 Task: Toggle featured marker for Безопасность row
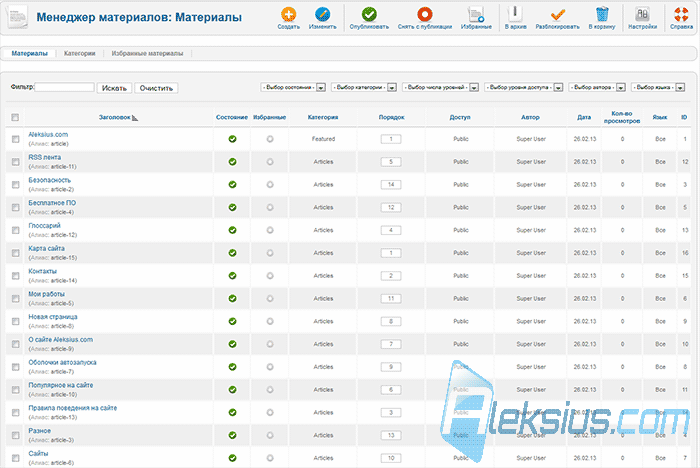(270, 184)
